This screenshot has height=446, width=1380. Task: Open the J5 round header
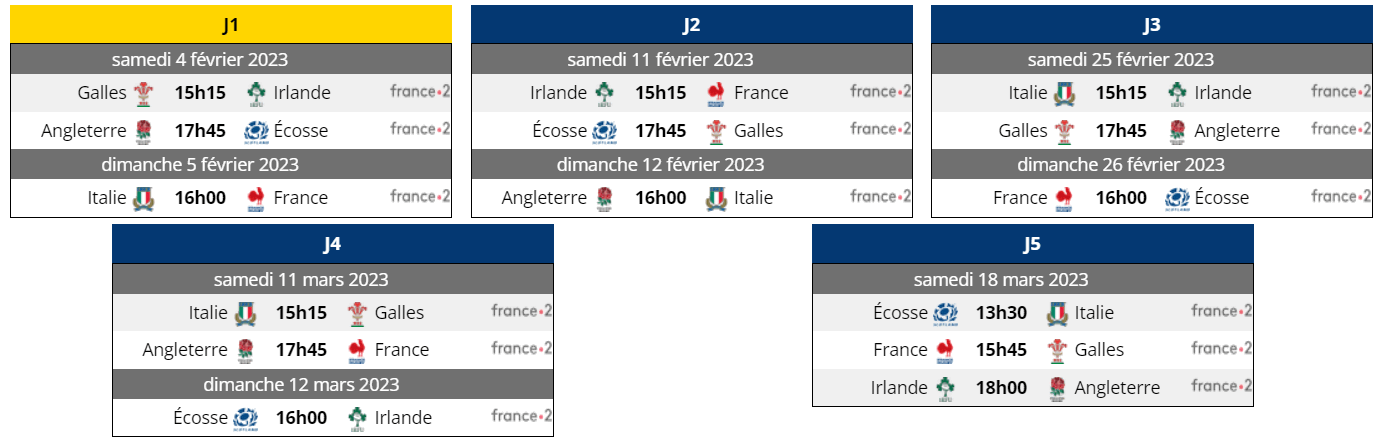(x=1033, y=244)
